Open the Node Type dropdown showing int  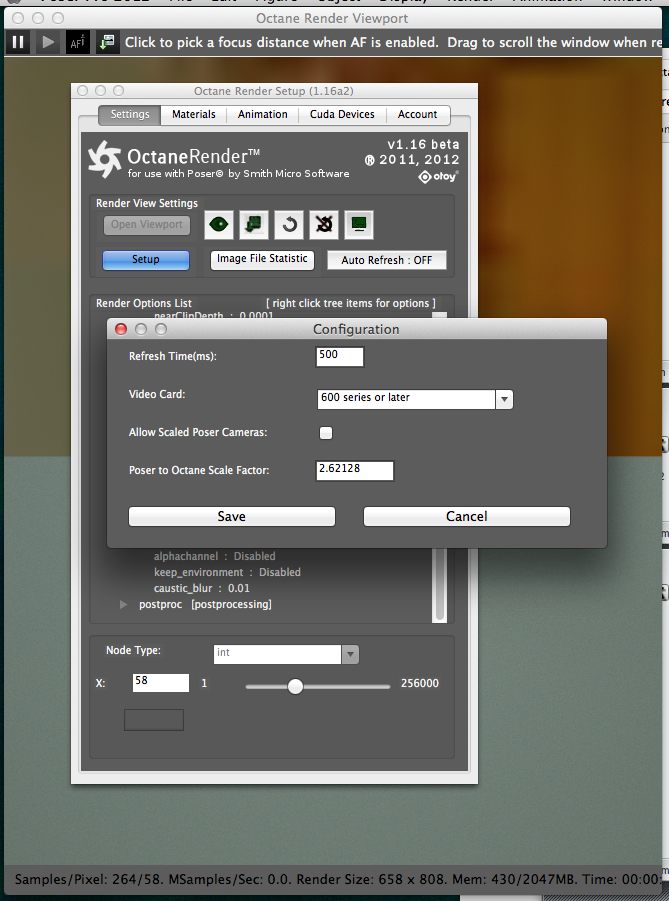(x=350, y=654)
